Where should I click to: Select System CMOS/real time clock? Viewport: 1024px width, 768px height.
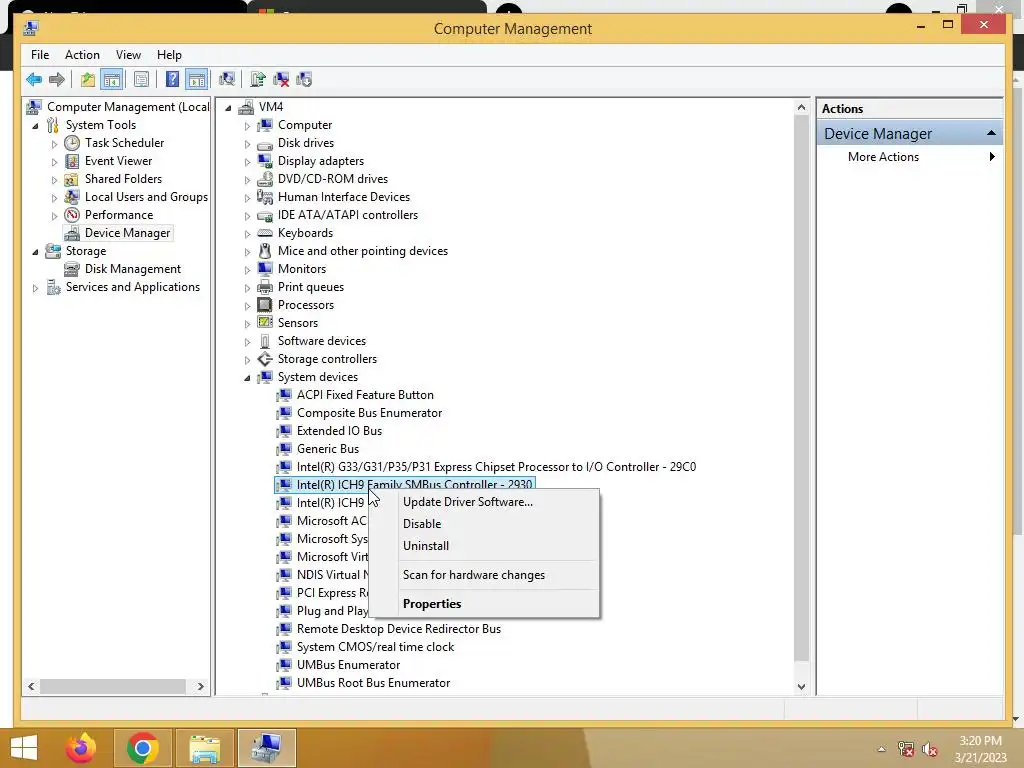(x=375, y=647)
